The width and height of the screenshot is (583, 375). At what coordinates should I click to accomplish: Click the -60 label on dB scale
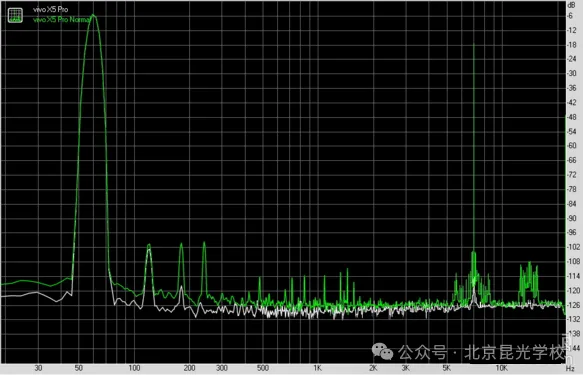click(571, 146)
